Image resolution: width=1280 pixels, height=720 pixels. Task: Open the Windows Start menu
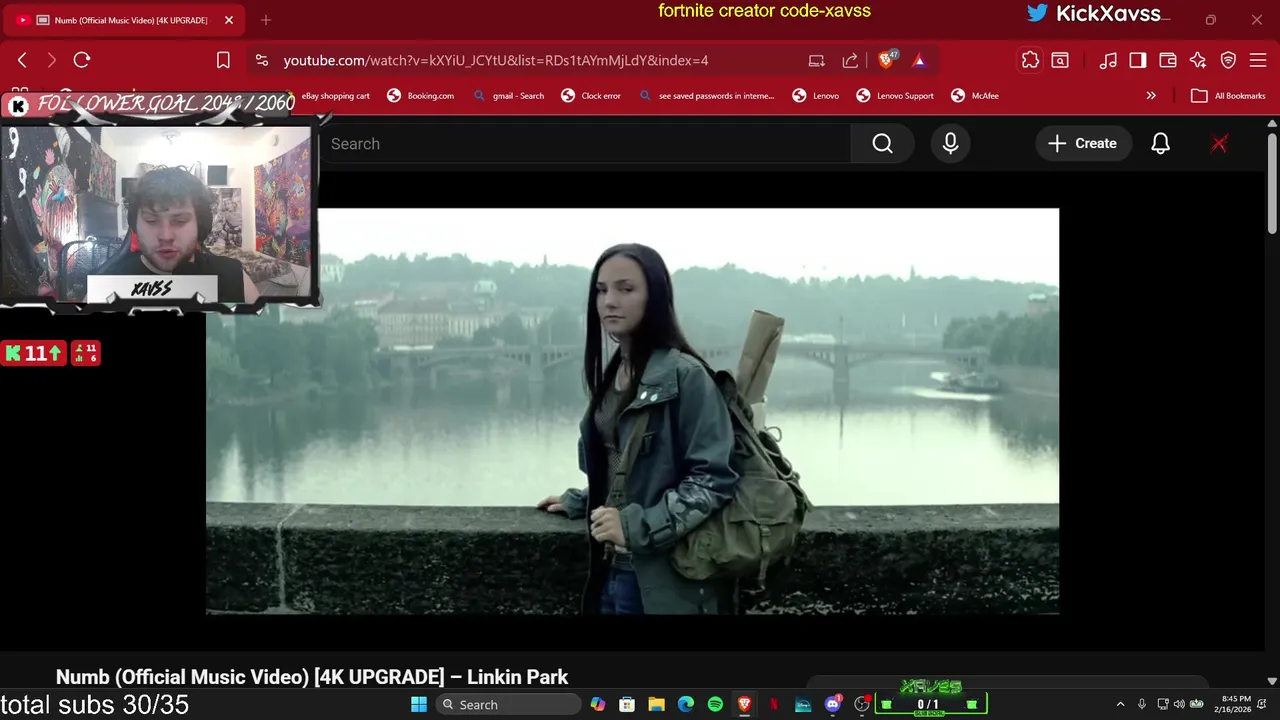click(x=418, y=705)
